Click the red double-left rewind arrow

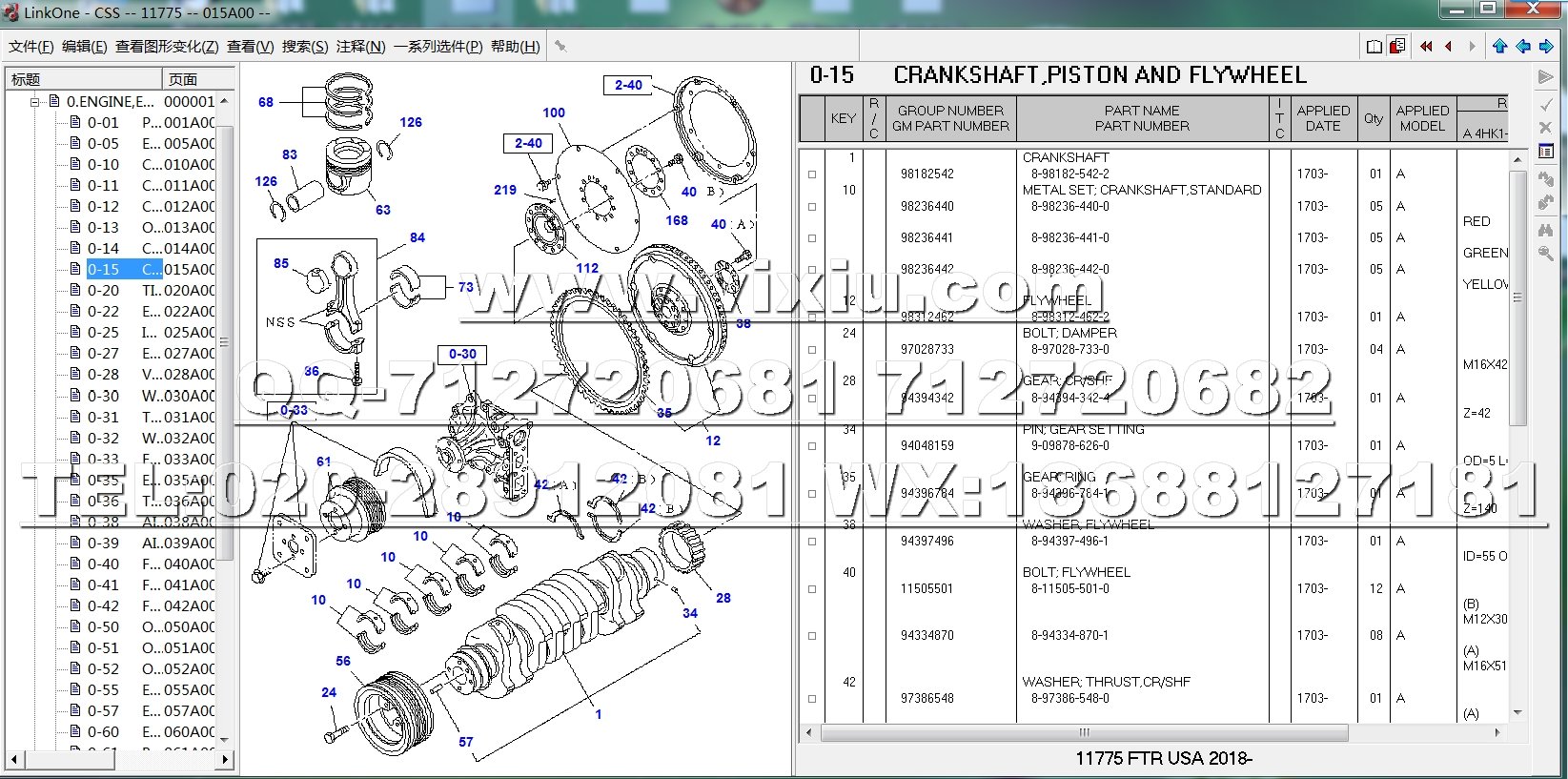point(1426,47)
